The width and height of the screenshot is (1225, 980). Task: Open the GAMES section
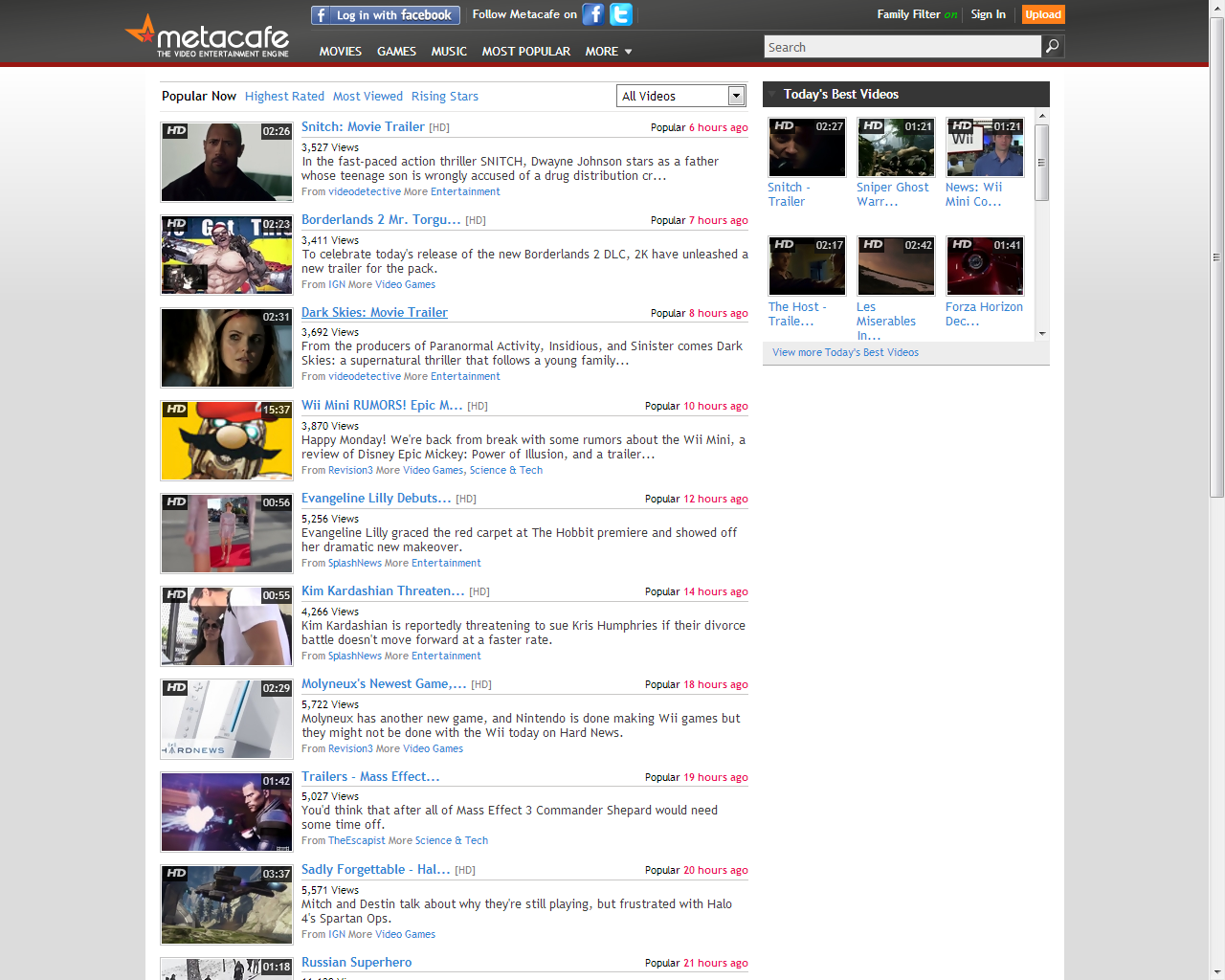[396, 52]
